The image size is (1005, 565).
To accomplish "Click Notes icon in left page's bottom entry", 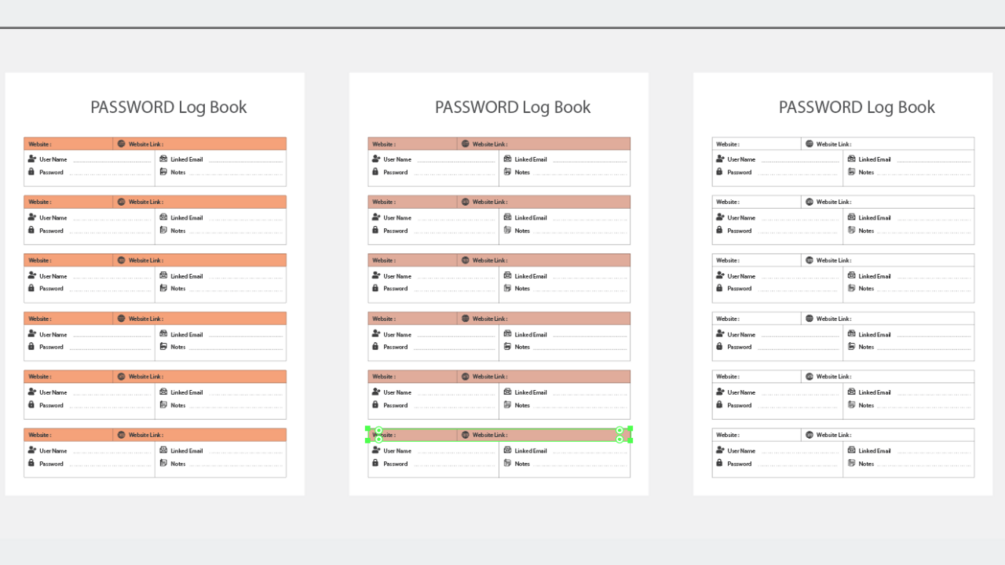I will coord(163,463).
